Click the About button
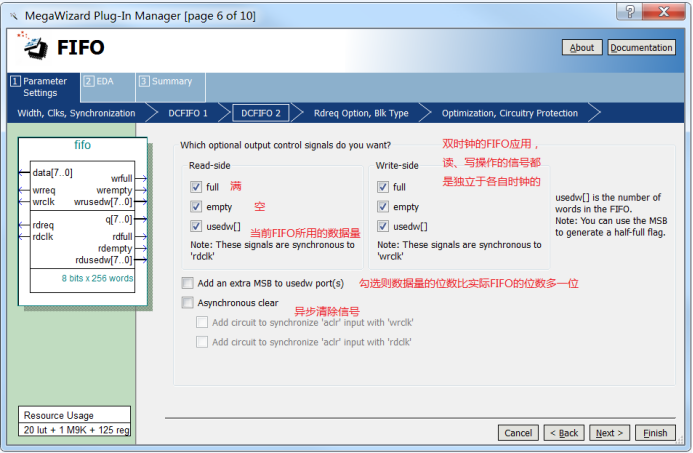Image resolution: width=693 pixels, height=453 pixels. (582, 48)
